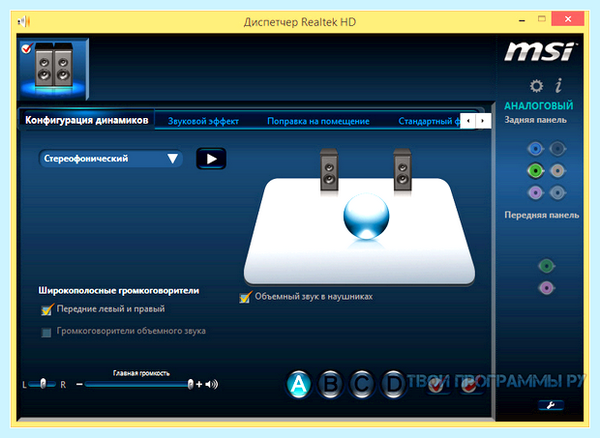Switch to 'Конфигурация динамиков' tab
Image resolution: width=600 pixels, height=438 pixels.
pos(86,120)
